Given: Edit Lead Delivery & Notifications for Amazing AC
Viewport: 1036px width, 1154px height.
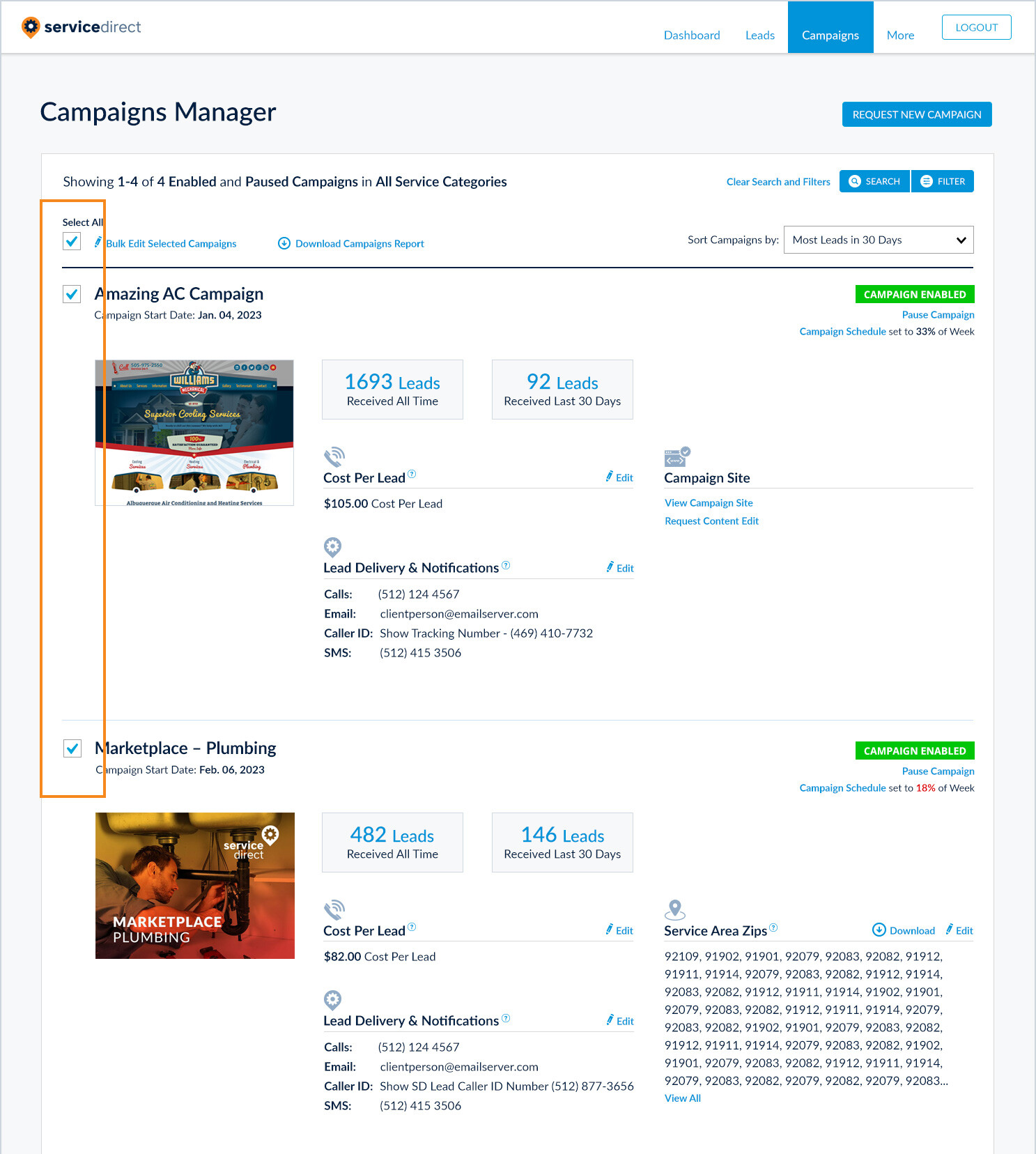Looking at the screenshot, I should click(x=619, y=568).
